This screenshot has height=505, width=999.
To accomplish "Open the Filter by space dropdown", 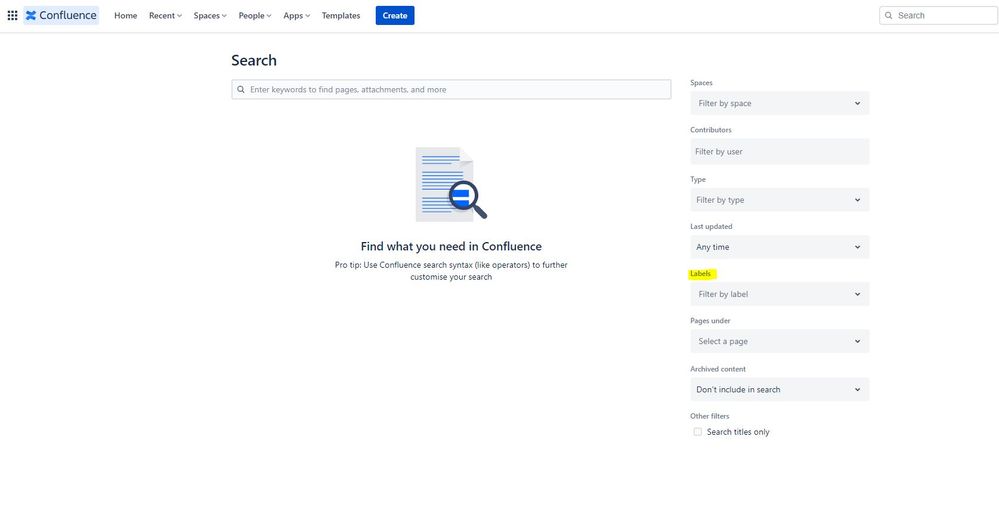I will coord(779,103).
